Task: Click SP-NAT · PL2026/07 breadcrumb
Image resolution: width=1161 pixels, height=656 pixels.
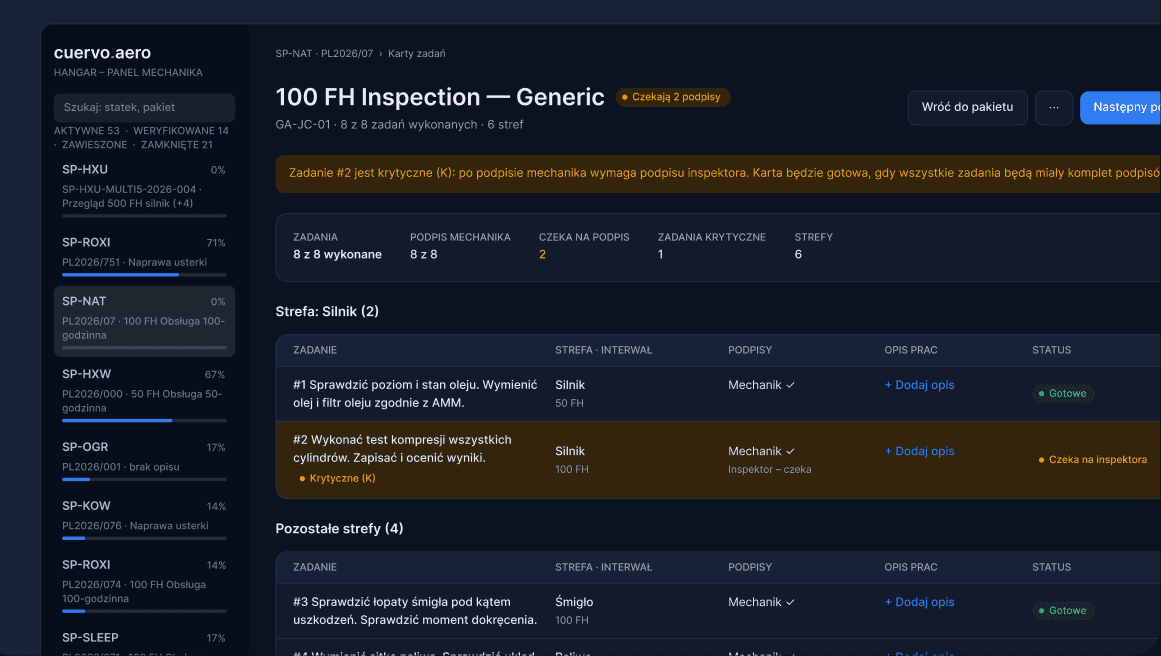Action: [324, 53]
